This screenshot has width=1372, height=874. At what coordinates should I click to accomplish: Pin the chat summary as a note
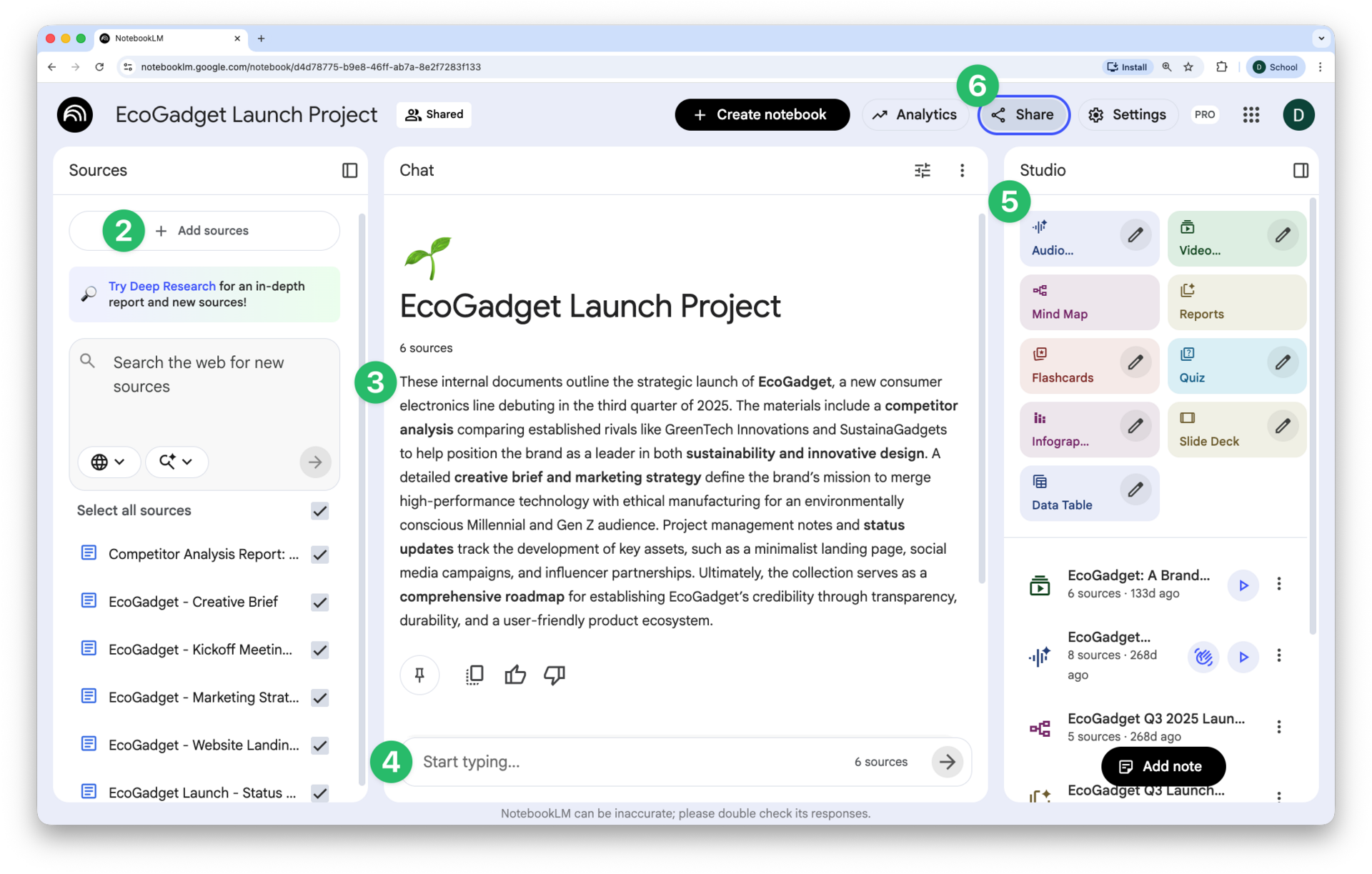click(x=419, y=675)
